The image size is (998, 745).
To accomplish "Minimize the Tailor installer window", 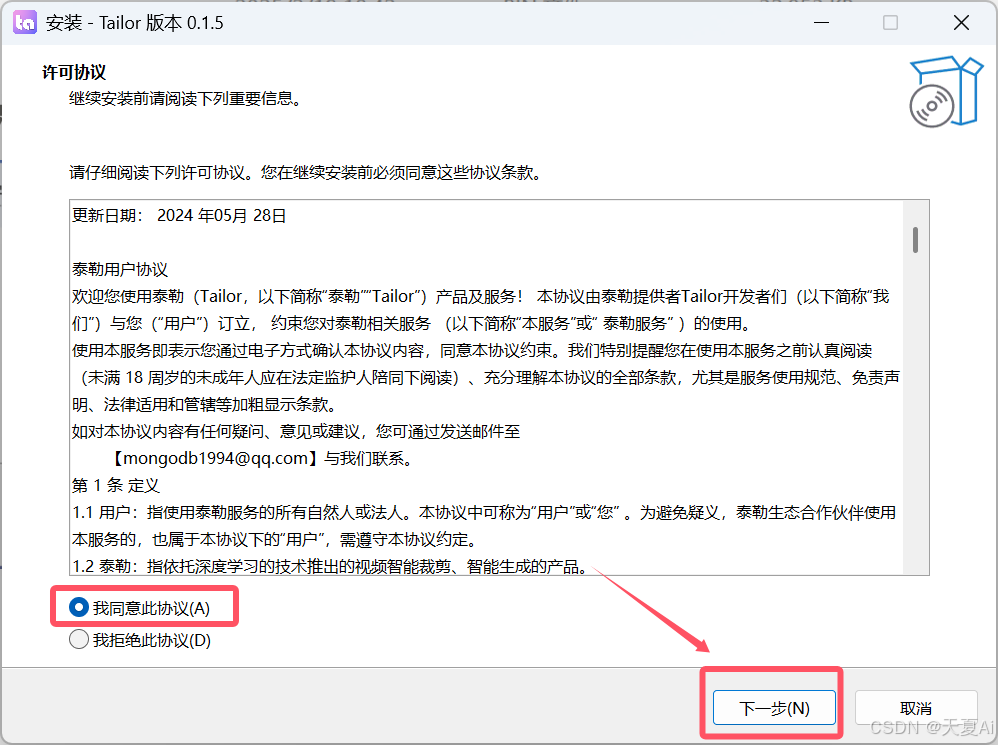I will click(822, 23).
